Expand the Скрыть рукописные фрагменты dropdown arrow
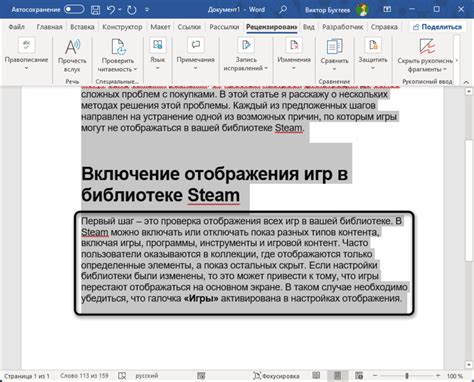Screen dimensions: 474x382 (445, 69)
